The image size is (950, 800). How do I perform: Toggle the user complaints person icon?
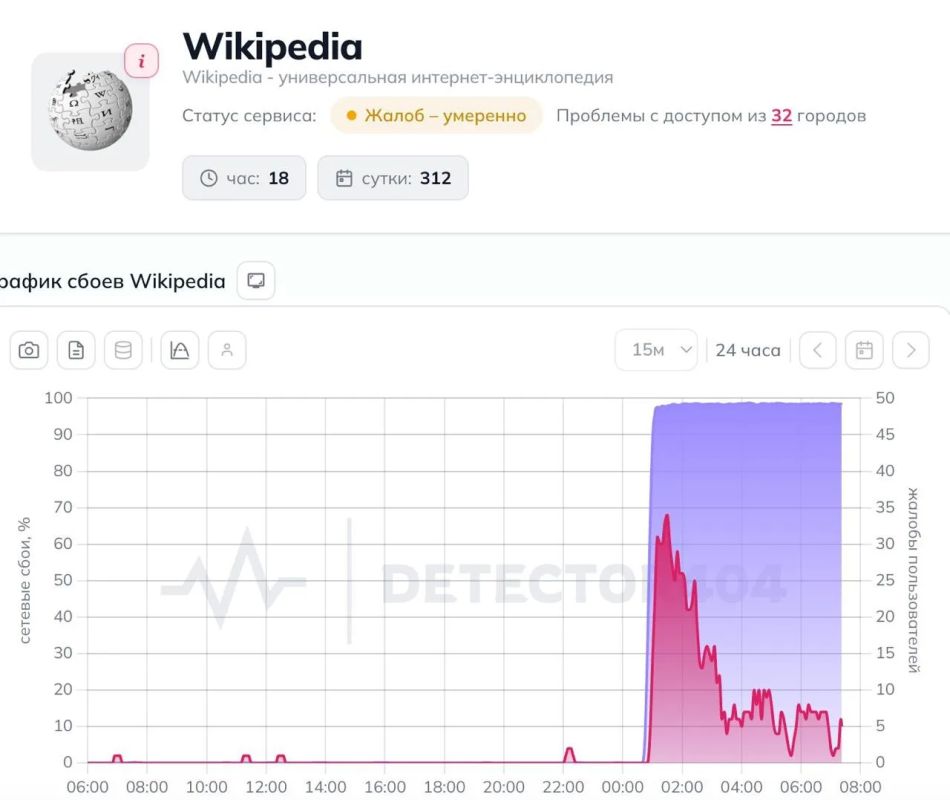click(x=227, y=350)
